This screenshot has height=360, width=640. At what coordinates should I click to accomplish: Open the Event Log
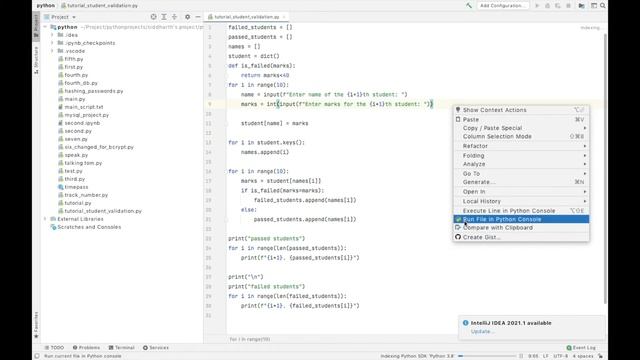tap(581, 348)
